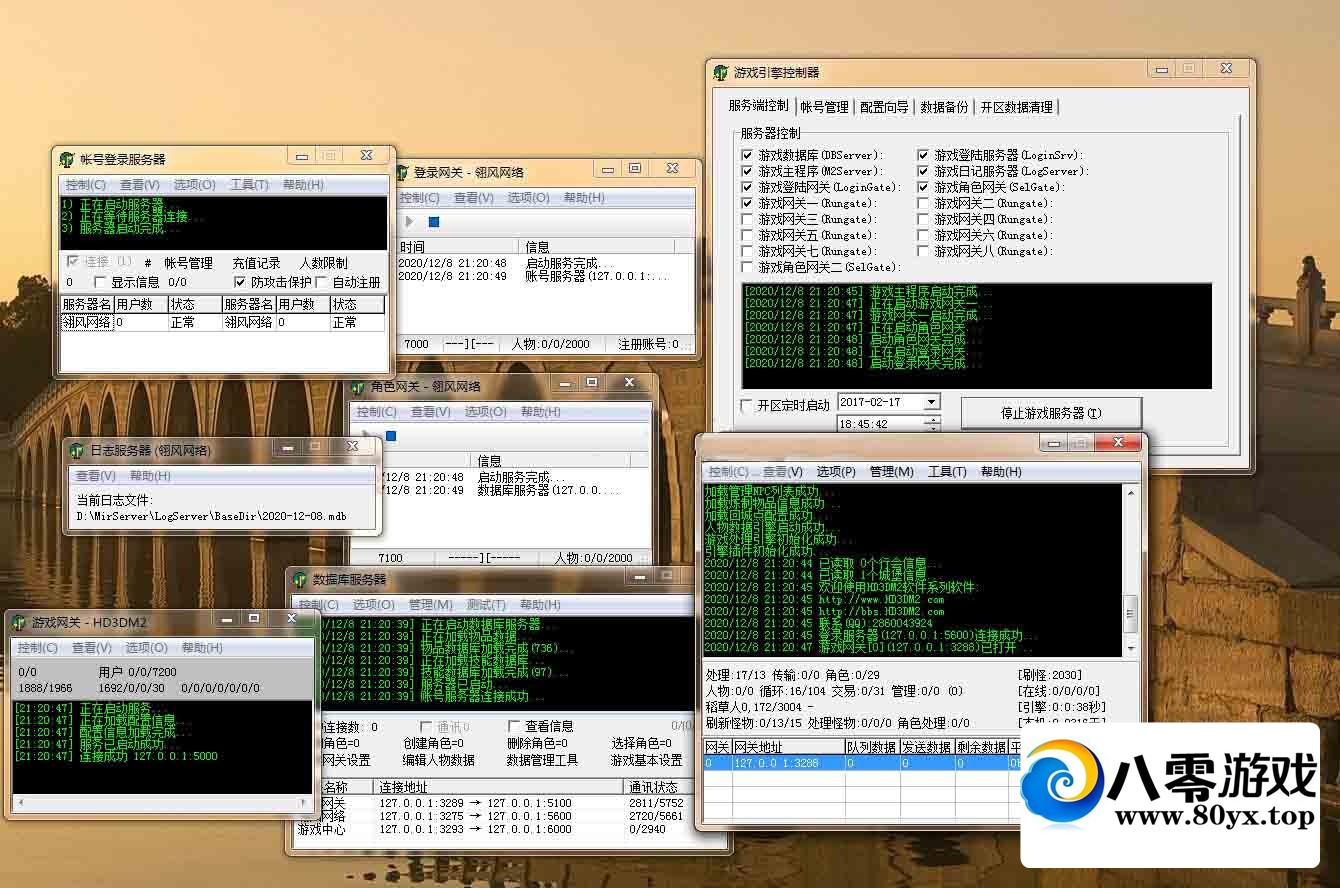Click the 游戏引擎控制器 title bar icon

tap(720, 73)
